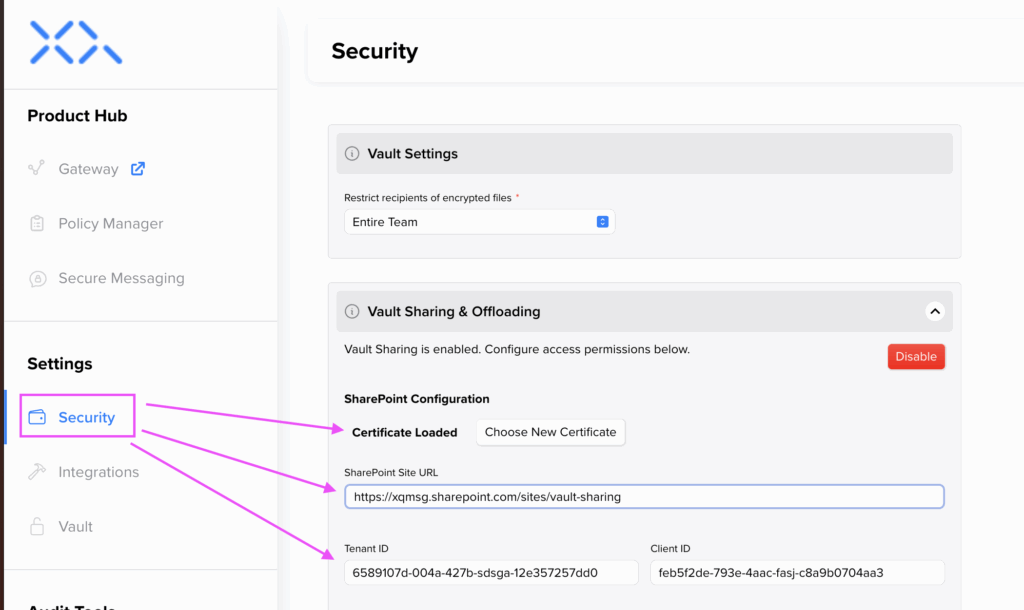Viewport: 1024px width, 610px height.
Task: Click the XQ logo in sidebar
Action: click(x=75, y=43)
